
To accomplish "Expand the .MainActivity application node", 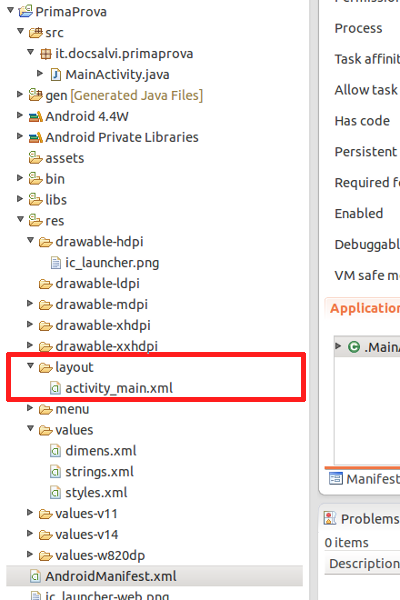I will click(x=338, y=346).
